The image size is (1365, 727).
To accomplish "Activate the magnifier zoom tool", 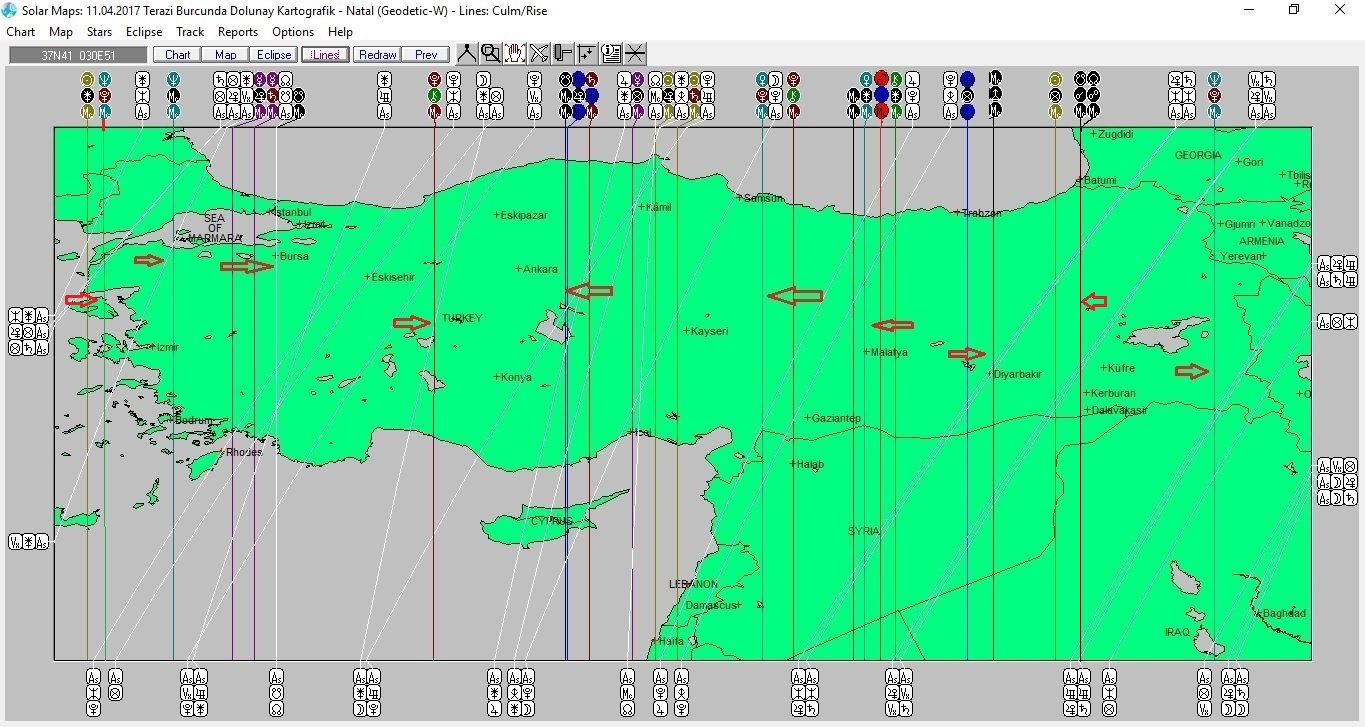I will pyautogui.click(x=490, y=54).
